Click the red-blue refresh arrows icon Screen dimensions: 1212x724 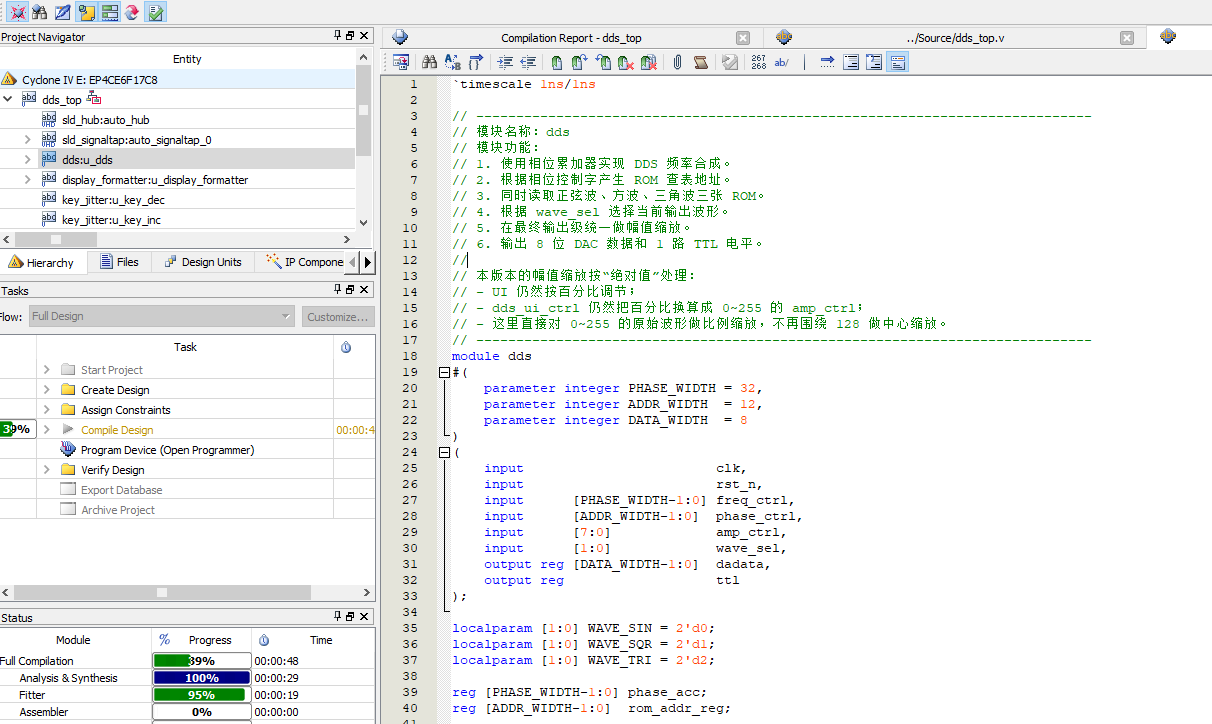132,12
